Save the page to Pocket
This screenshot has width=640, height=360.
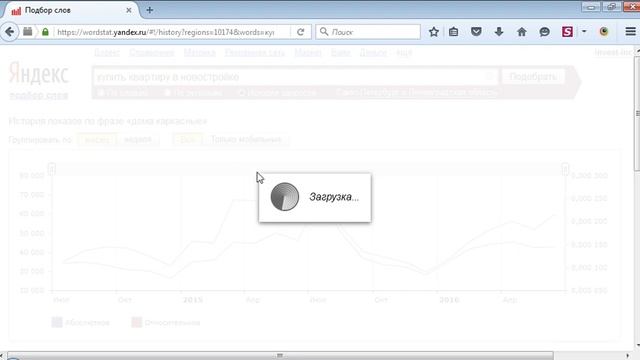point(476,32)
